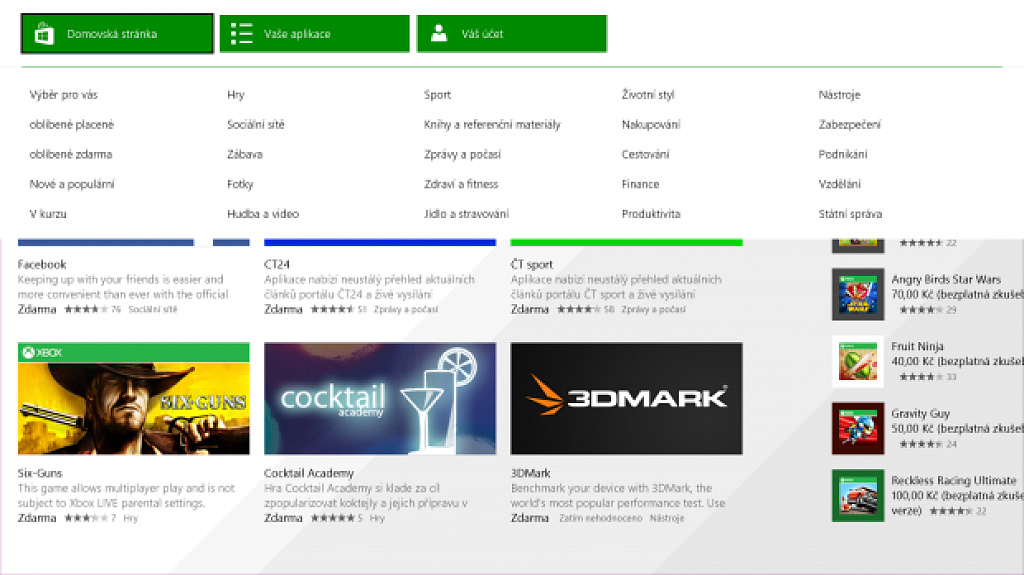Open the Hry category

click(236, 95)
